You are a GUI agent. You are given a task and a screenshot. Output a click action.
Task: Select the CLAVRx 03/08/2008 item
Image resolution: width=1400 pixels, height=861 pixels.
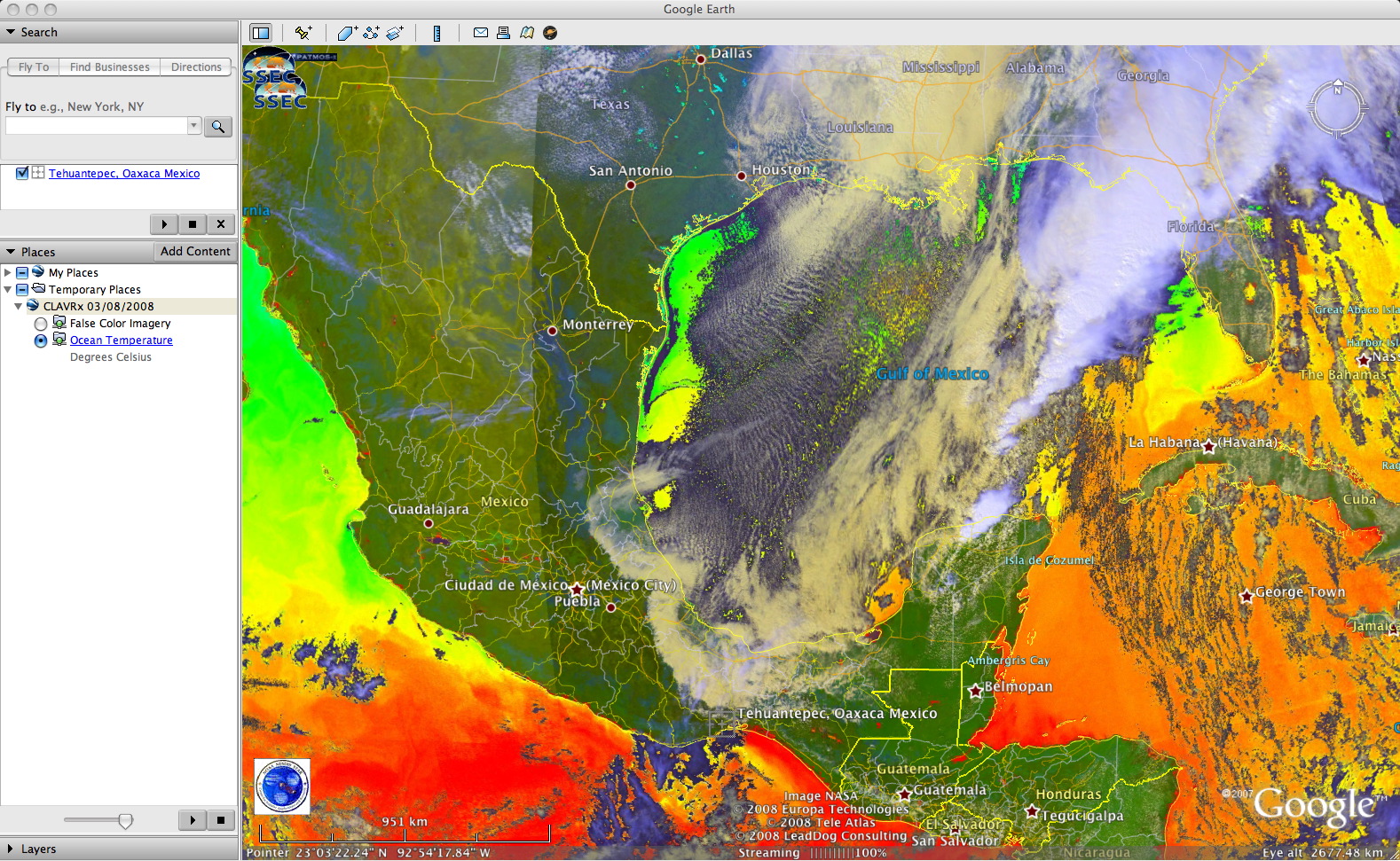(98, 307)
